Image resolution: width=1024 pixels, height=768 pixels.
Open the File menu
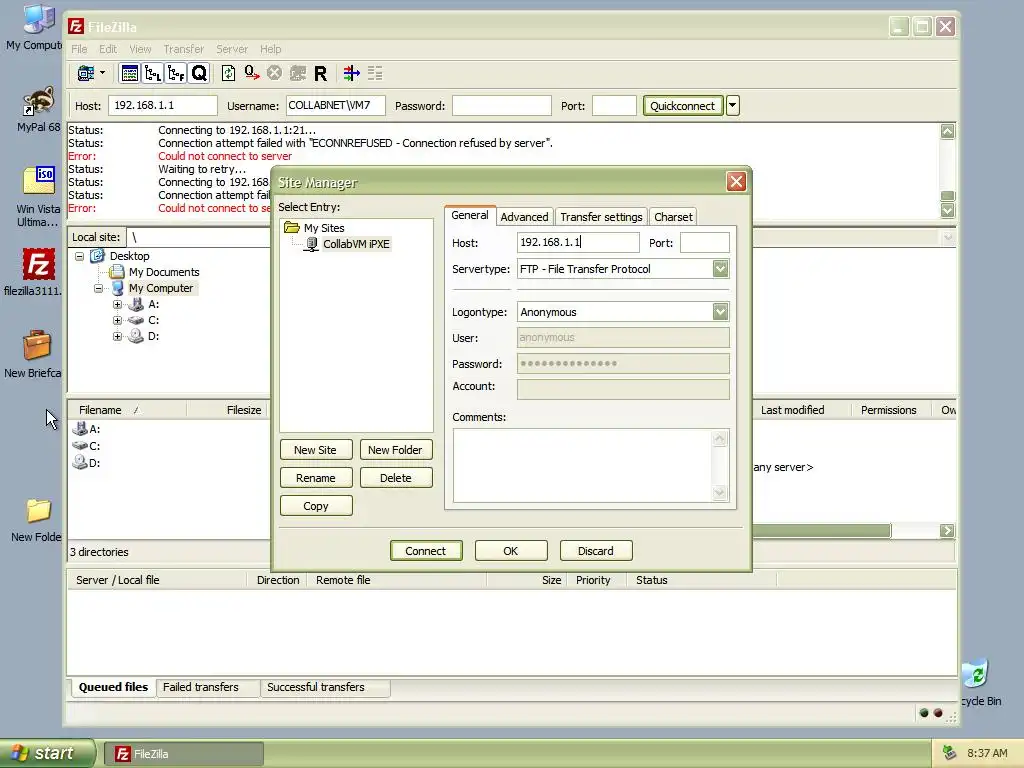point(79,49)
